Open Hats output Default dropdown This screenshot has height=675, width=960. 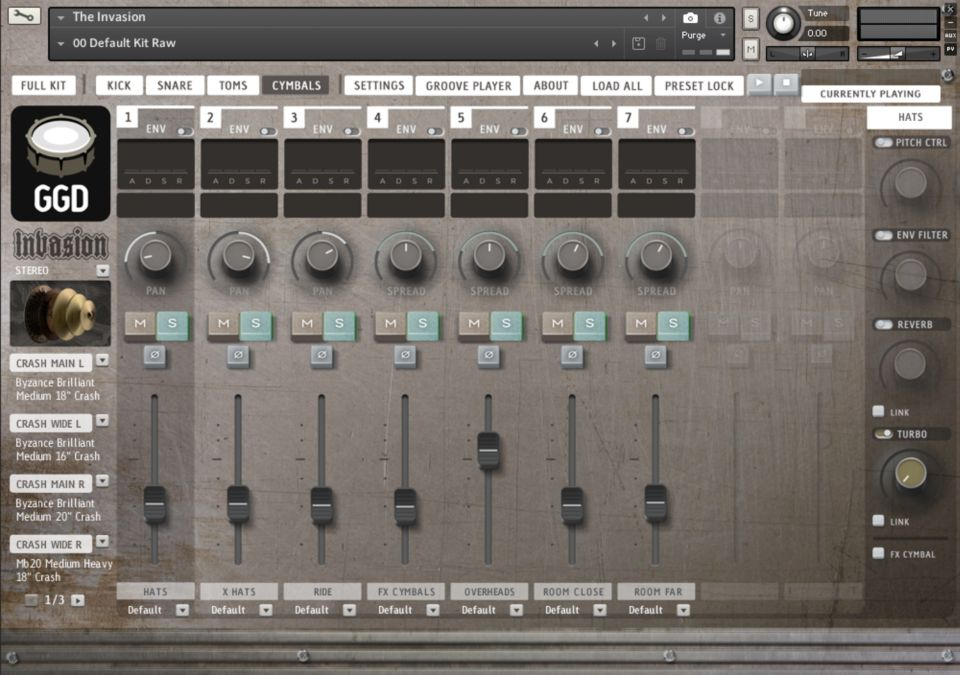point(182,610)
